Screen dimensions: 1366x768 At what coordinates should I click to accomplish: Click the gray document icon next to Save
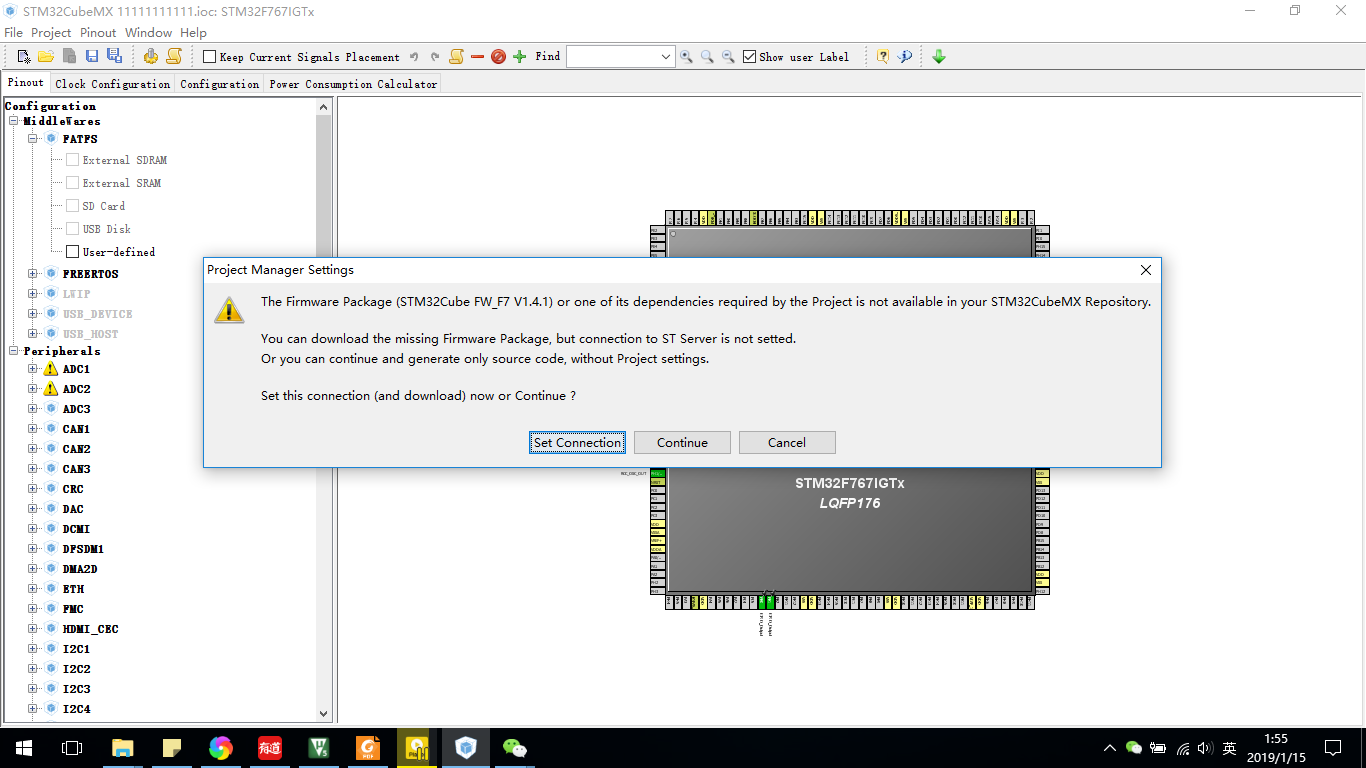pos(69,57)
